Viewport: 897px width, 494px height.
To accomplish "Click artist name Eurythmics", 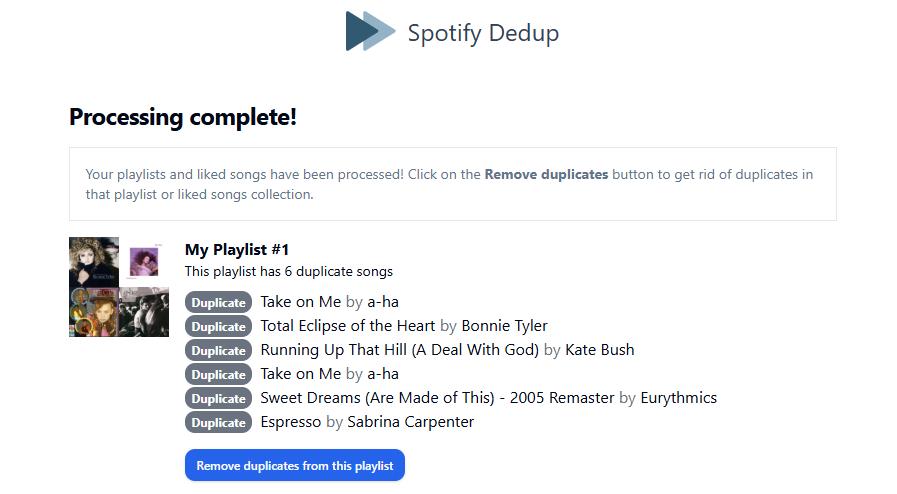I will (678, 398).
